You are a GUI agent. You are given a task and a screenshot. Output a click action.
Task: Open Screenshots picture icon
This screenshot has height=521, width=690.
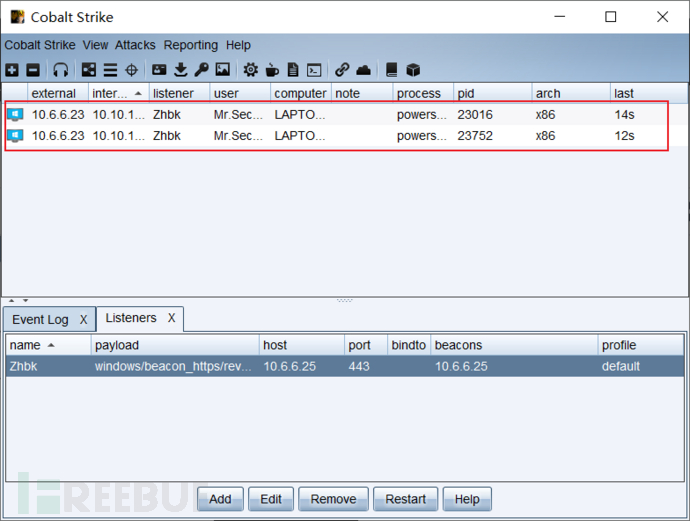pos(223,70)
